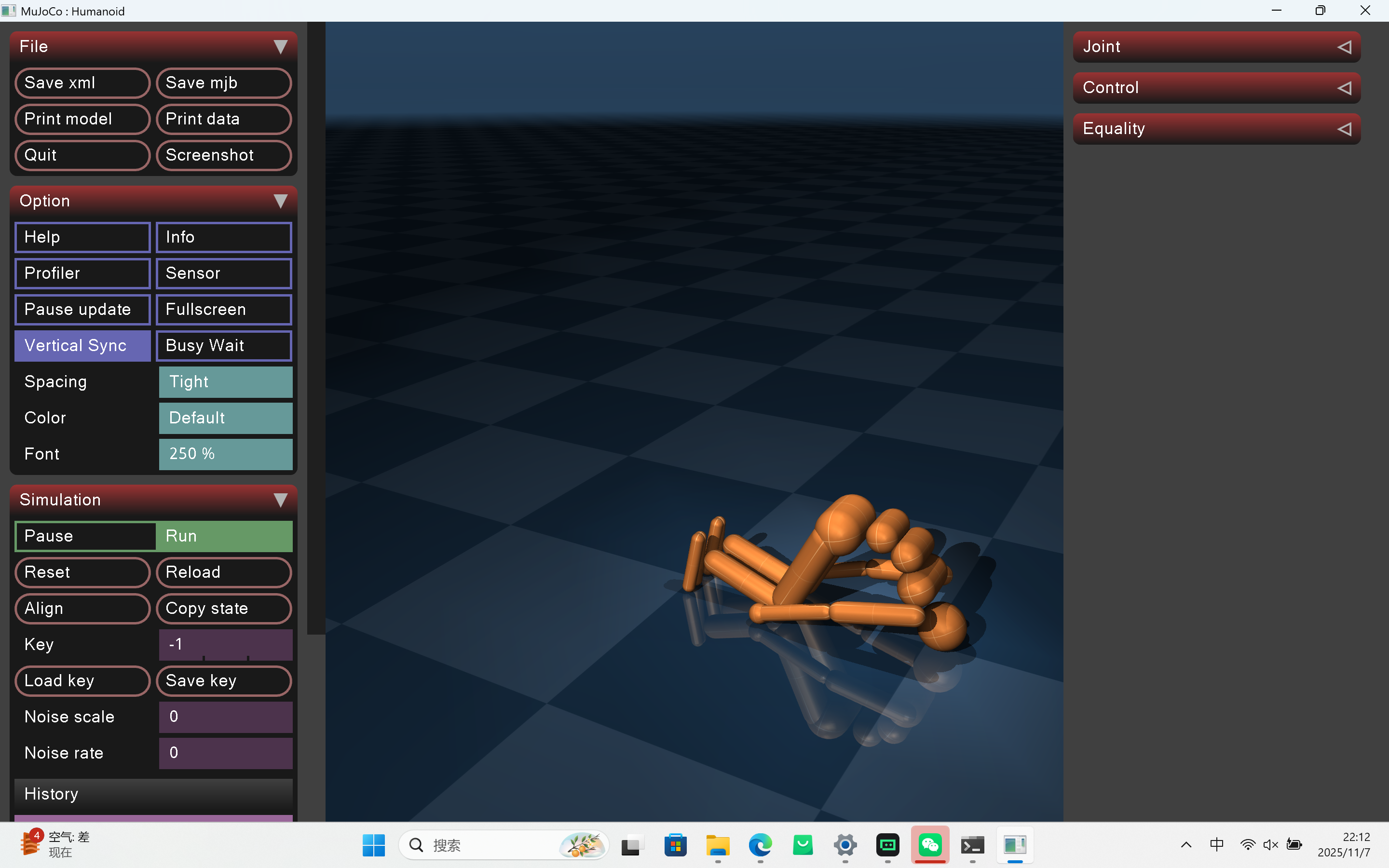The height and width of the screenshot is (868, 1389).
Task: Launch Microsoft Edge from taskbar
Action: tap(760, 845)
